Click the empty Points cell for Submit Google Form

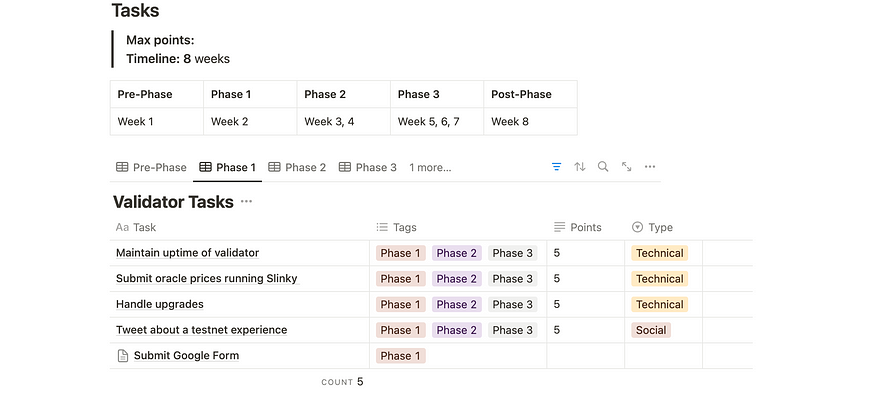pyautogui.click(x=585, y=355)
